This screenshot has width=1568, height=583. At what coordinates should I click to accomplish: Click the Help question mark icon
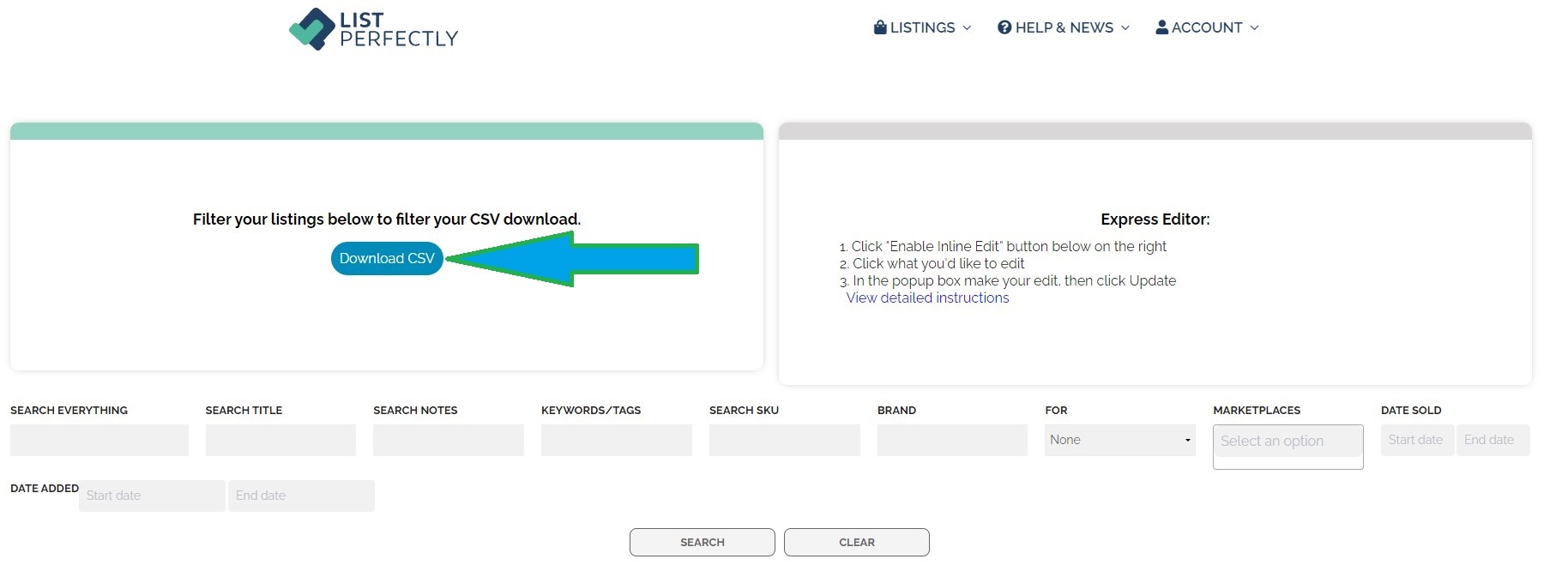(1004, 27)
